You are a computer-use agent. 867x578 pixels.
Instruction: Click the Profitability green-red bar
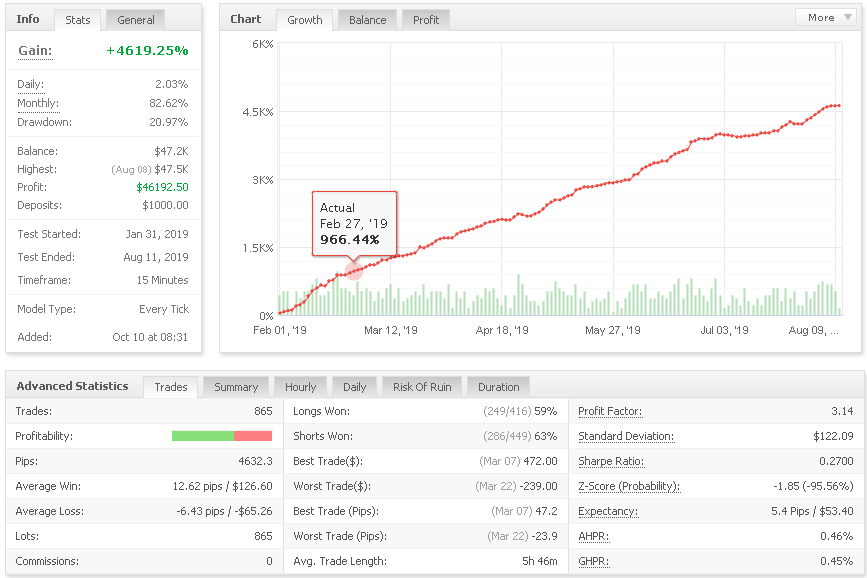click(222, 436)
